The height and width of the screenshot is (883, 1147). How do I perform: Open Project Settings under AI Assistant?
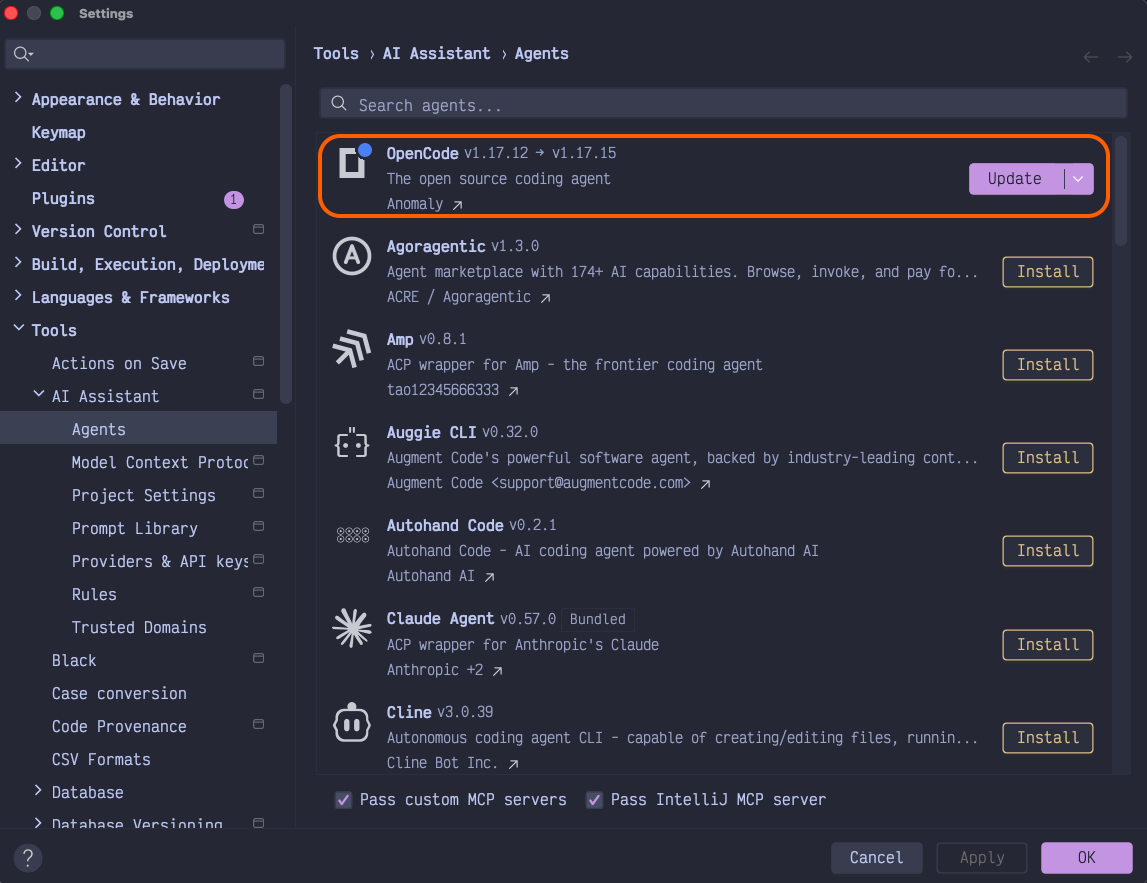(143, 496)
